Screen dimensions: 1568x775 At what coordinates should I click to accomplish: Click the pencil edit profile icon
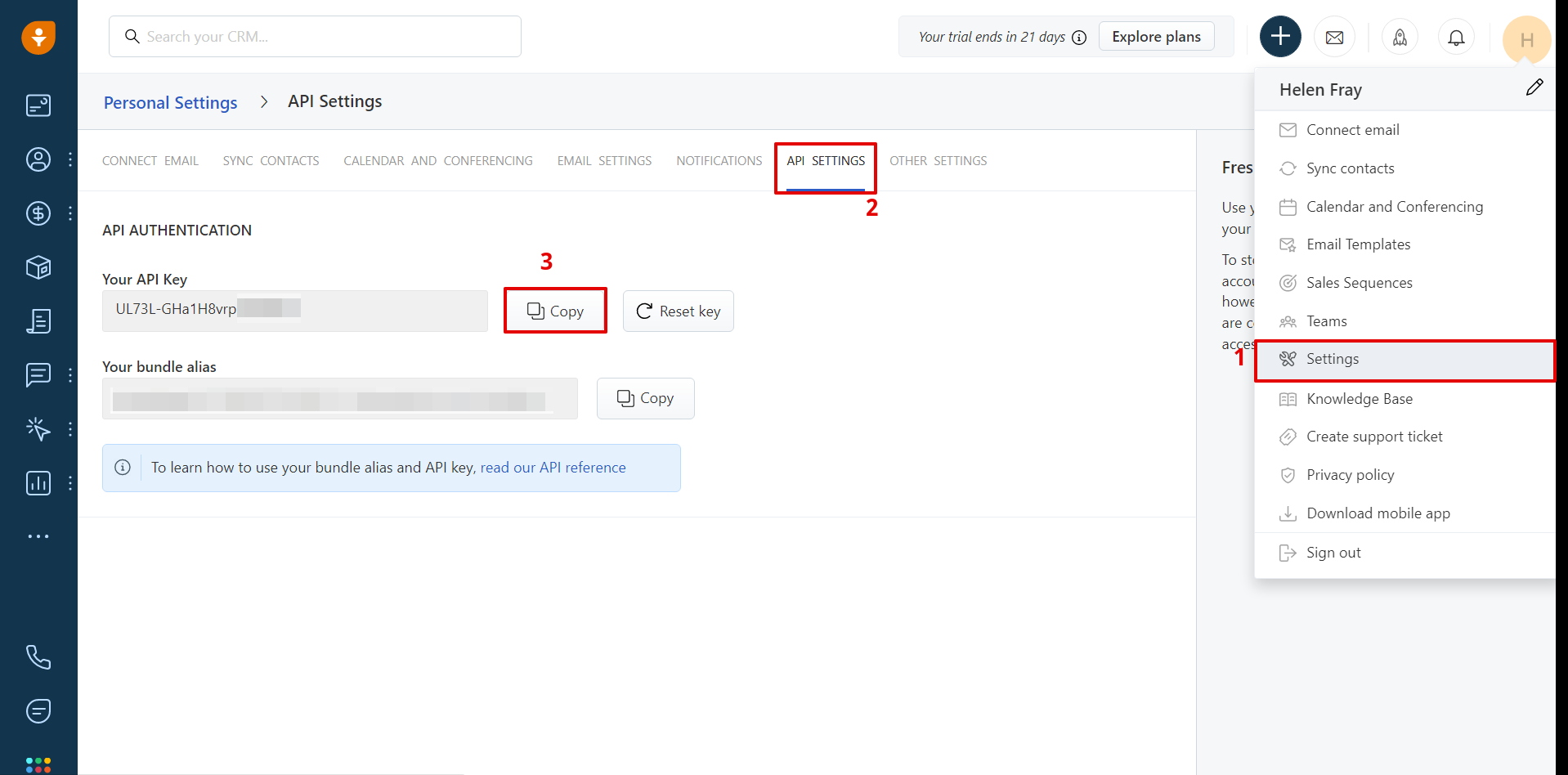coord(1534,87)
